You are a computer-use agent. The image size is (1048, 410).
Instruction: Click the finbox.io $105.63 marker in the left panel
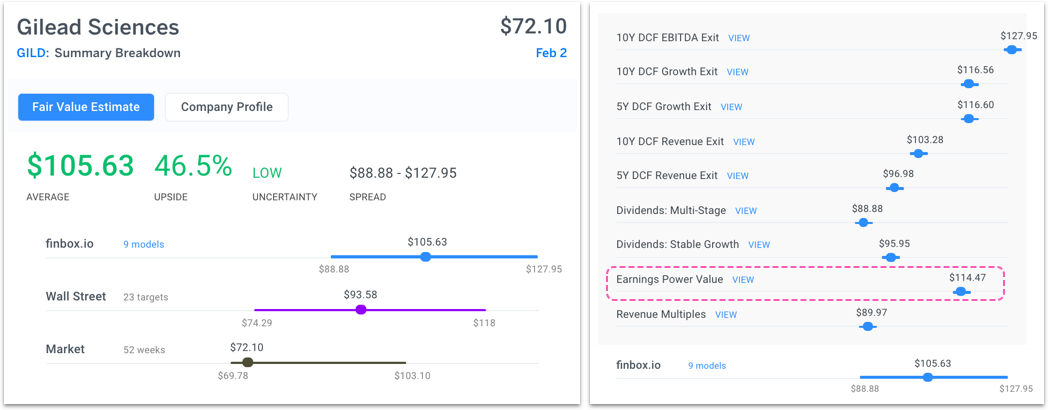point(425,256)
